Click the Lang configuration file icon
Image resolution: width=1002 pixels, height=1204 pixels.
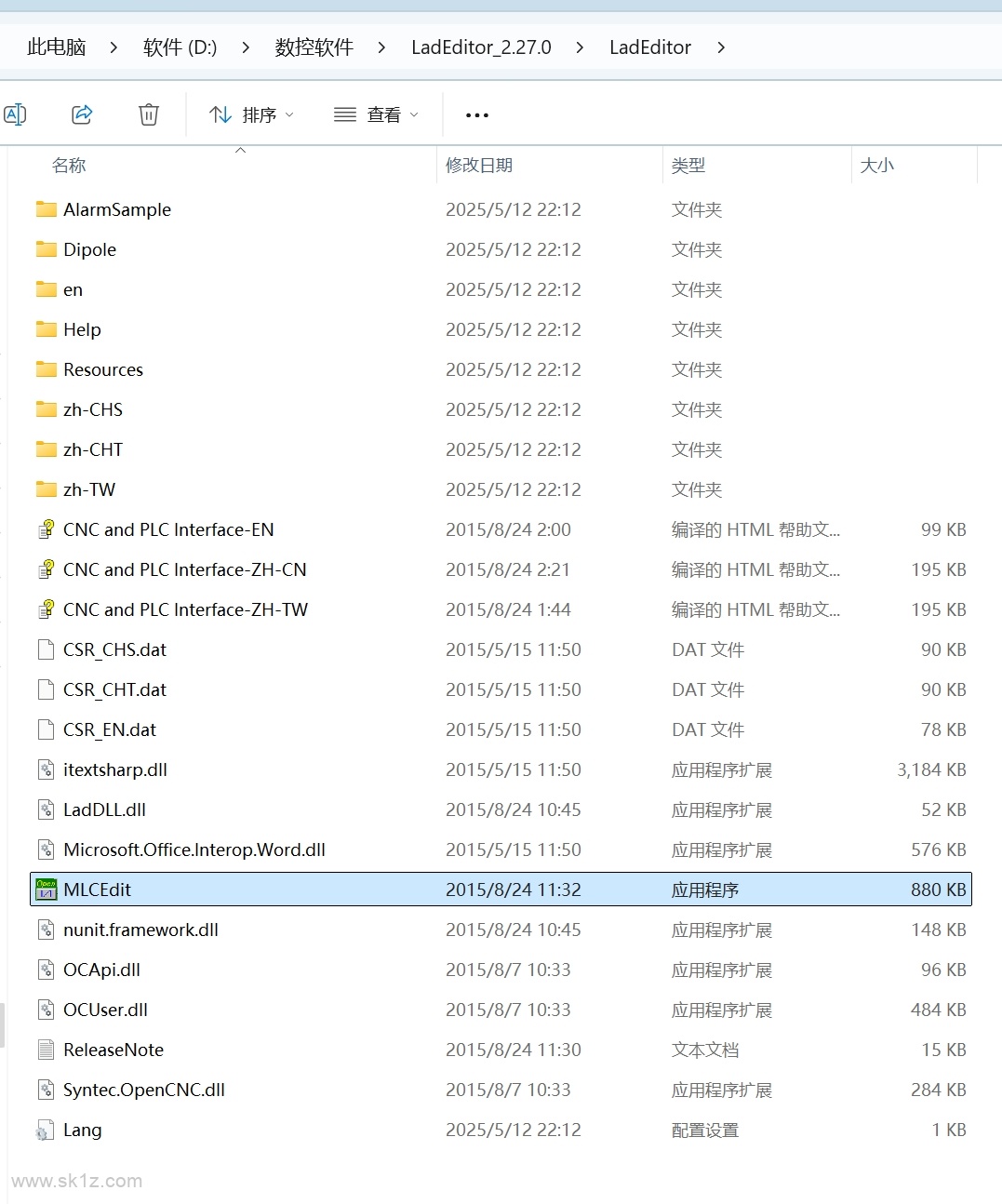(45, 1130)
